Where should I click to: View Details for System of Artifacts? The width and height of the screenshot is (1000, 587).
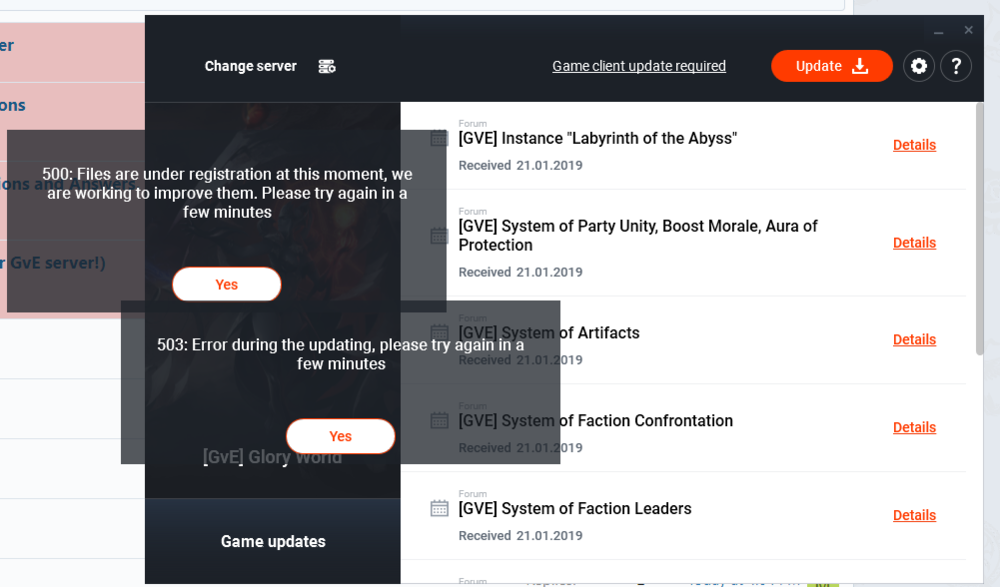[x=914, y=340]
